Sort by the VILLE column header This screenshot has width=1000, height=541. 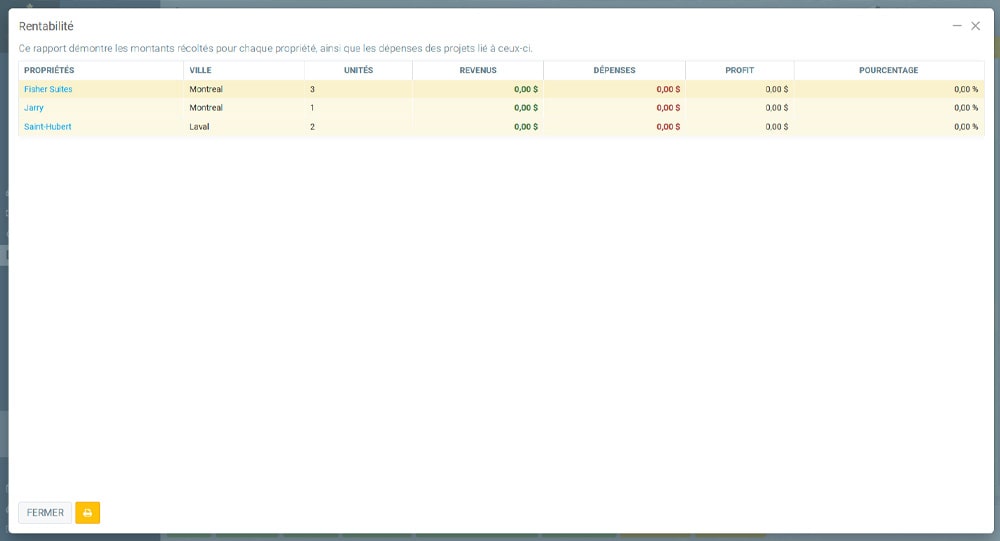point(201,71)
